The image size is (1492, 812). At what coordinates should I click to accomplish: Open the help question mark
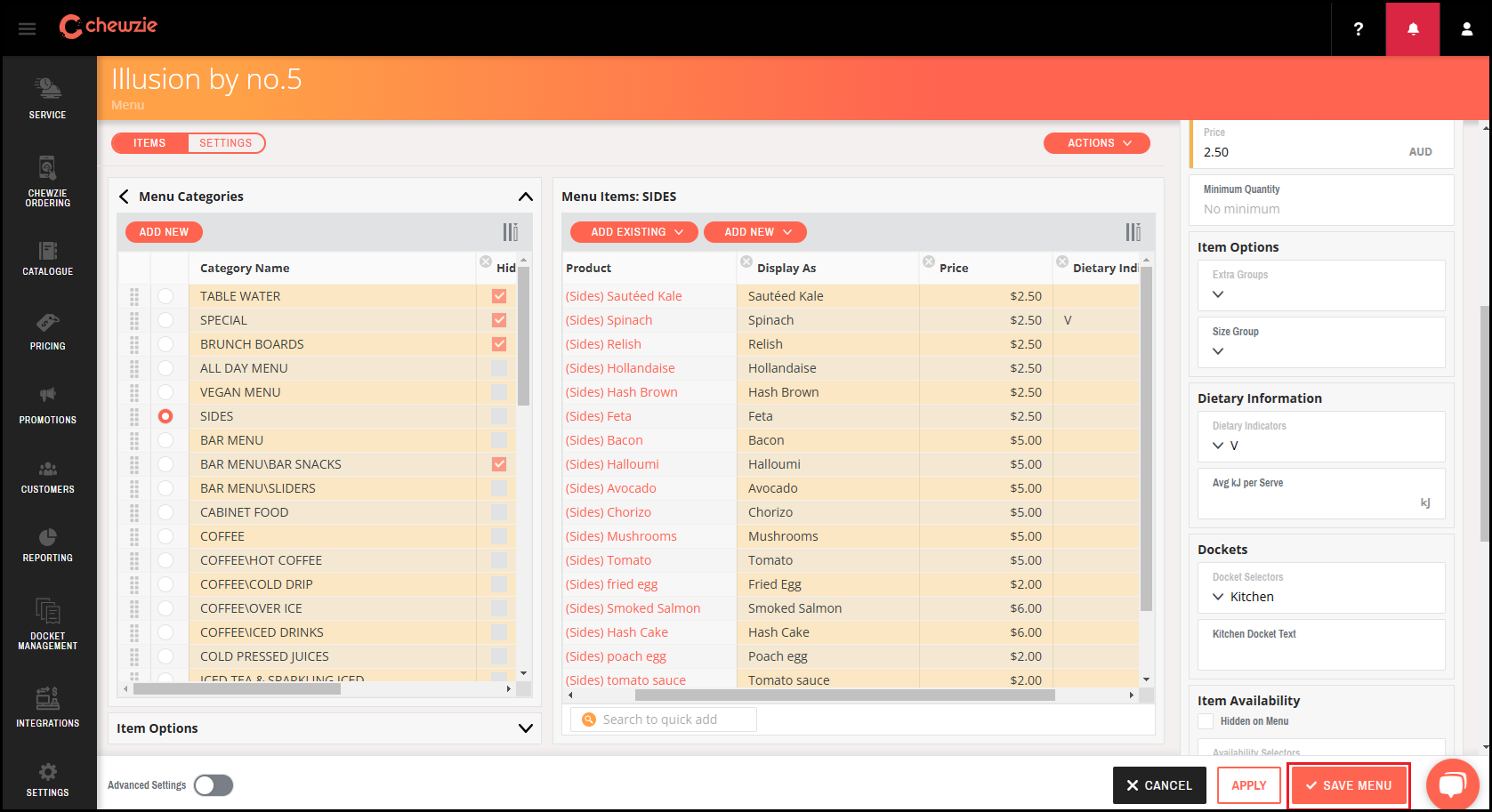tap(1358, 28)
